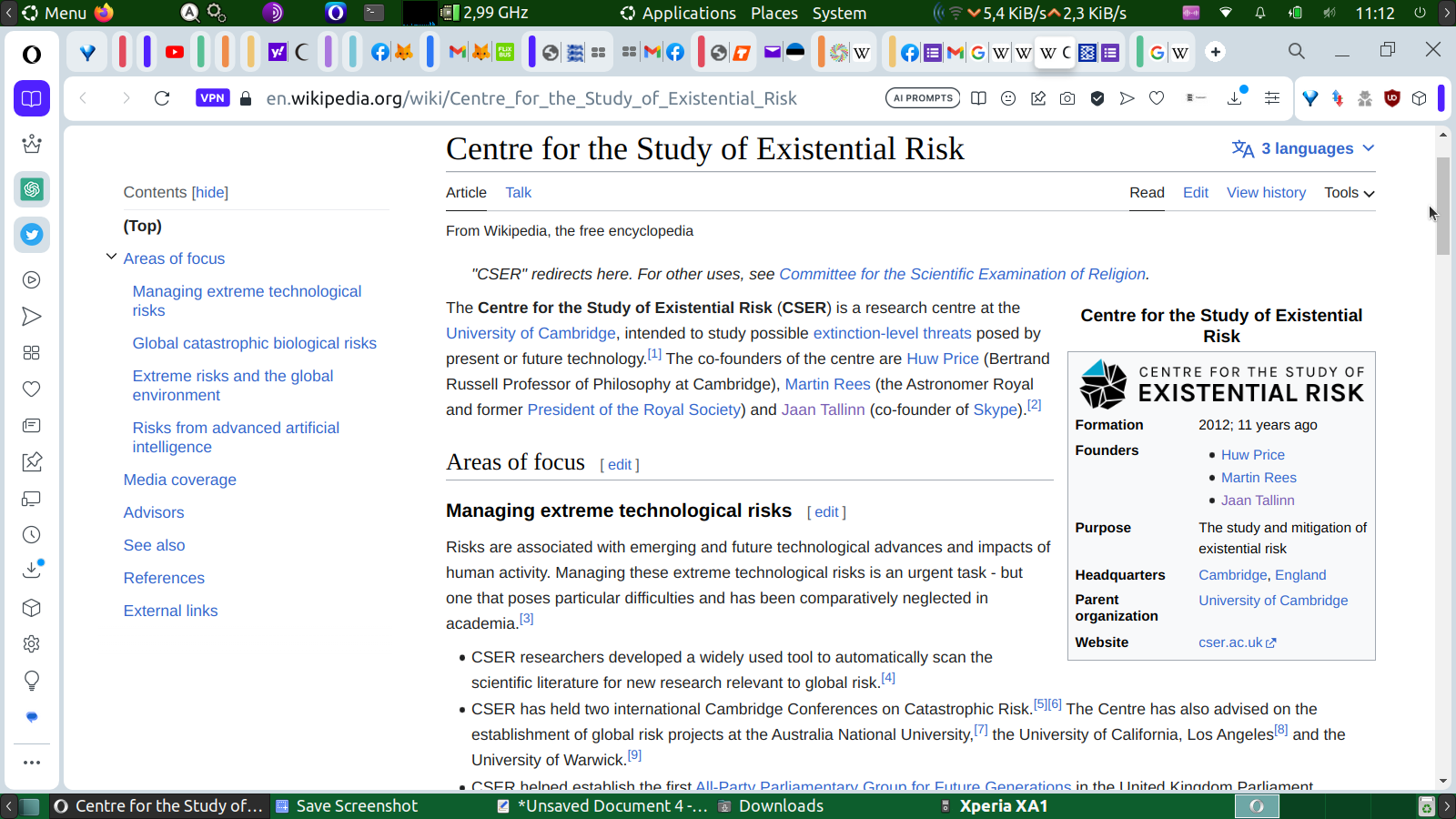Screen dimensions: 1456x819
Task: Open a new tab with the plus button
Action: pyautogui.click(x=1216, y=52)
